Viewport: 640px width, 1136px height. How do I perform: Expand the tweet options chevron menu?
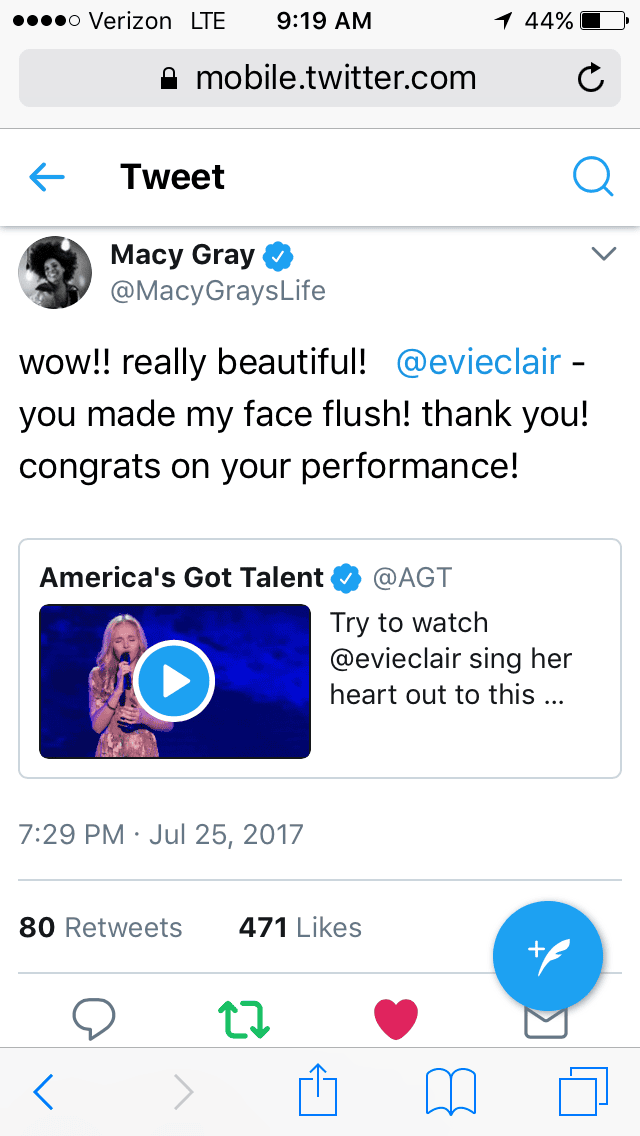pos(603,255)
